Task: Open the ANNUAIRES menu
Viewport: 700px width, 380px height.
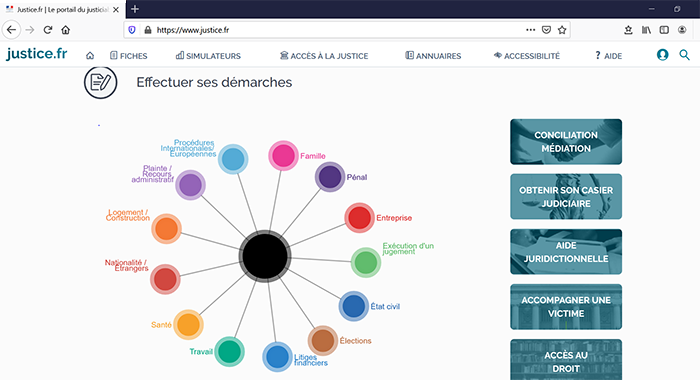Action: [433, 56]
